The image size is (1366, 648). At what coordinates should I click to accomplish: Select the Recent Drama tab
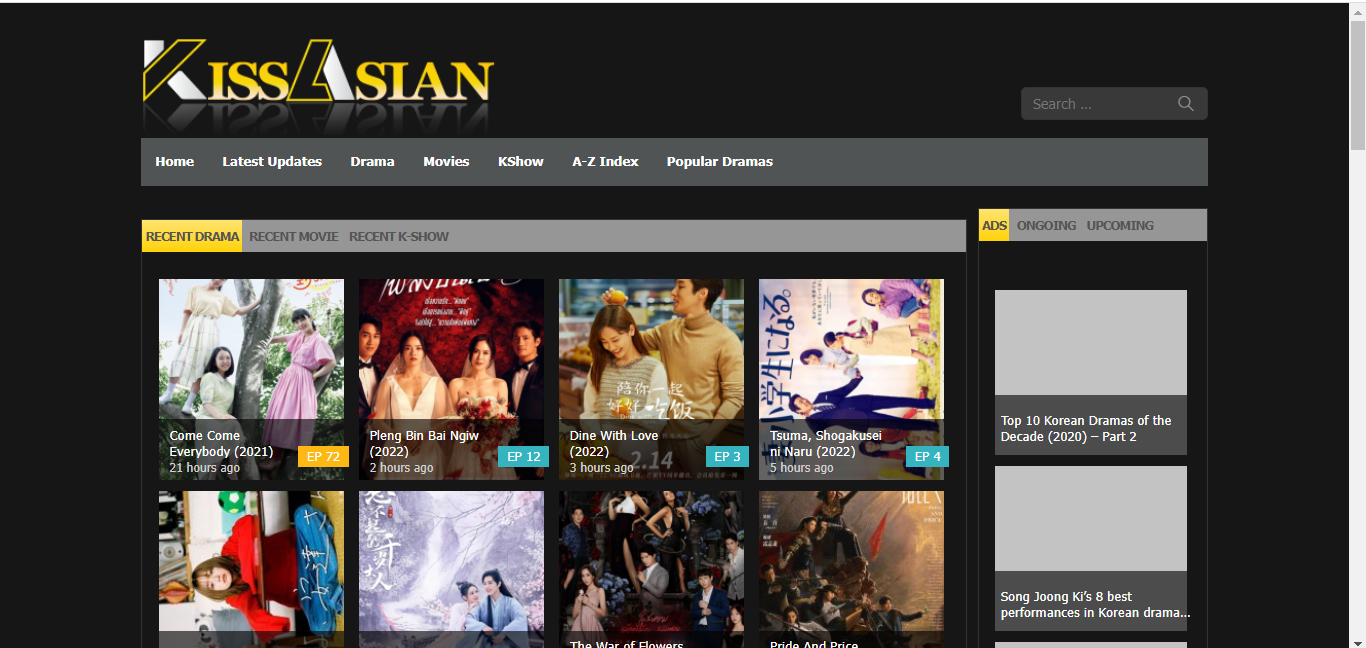[192, 236]
